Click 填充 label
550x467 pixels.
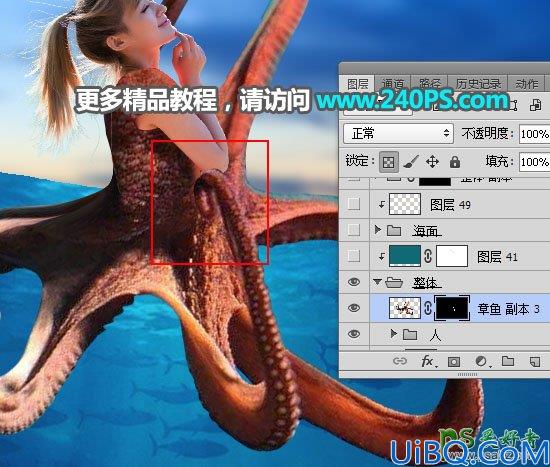click(x=499, y=161)
